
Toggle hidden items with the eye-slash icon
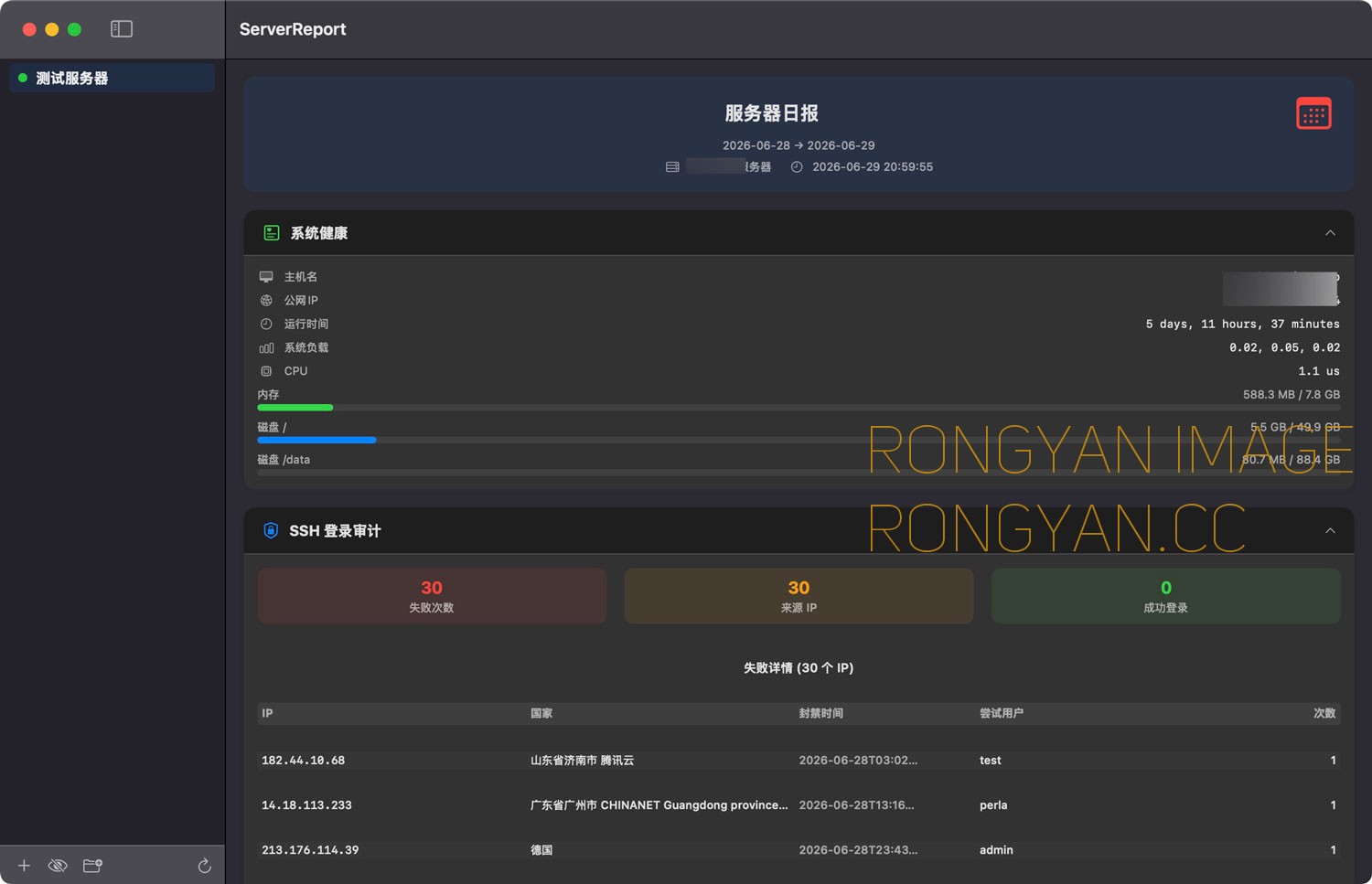58,866
